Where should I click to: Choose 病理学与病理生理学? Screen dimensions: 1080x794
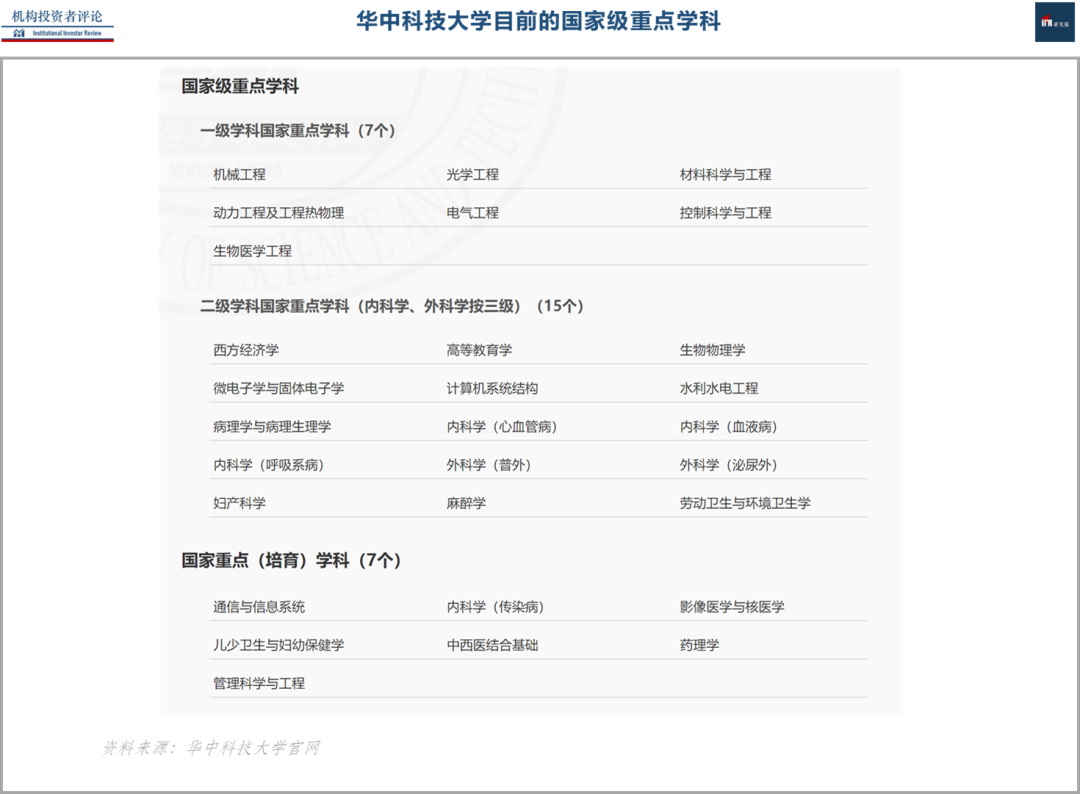272,426
